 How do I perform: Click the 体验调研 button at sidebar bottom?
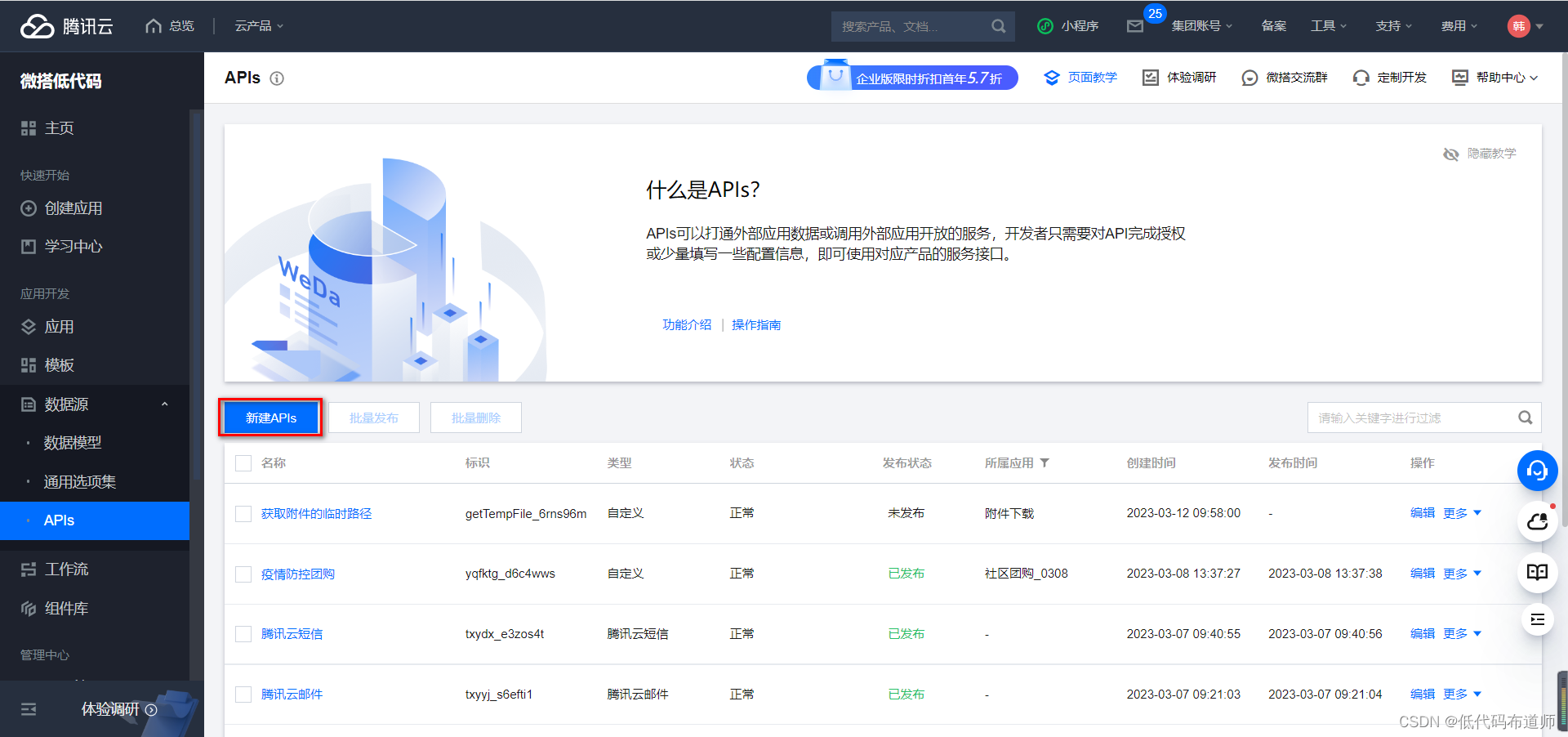(x=119, y=709)
